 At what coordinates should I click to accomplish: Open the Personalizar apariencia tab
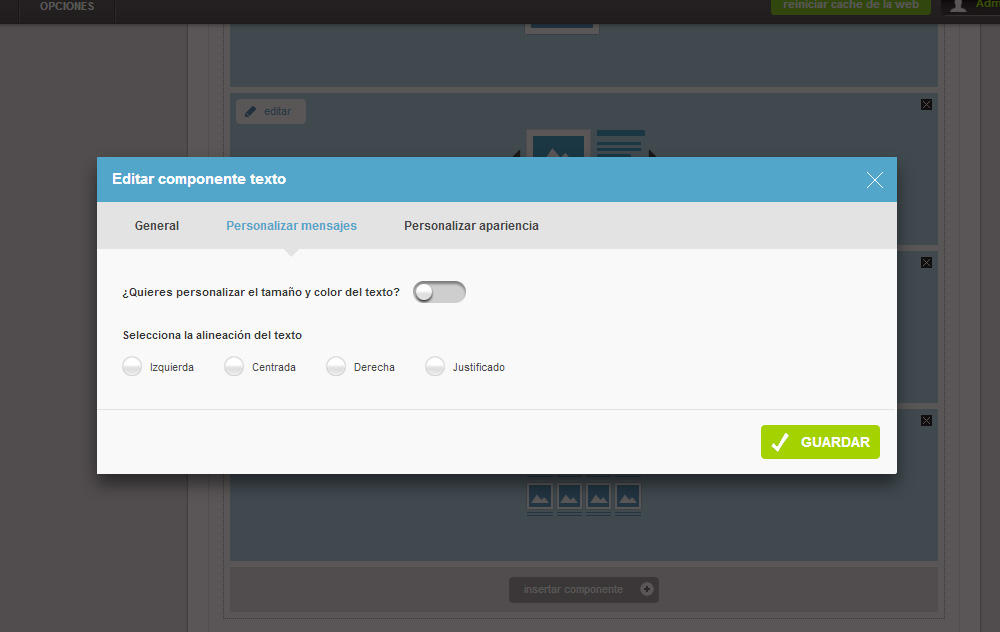pyautogui.click(x=471, y=226)
